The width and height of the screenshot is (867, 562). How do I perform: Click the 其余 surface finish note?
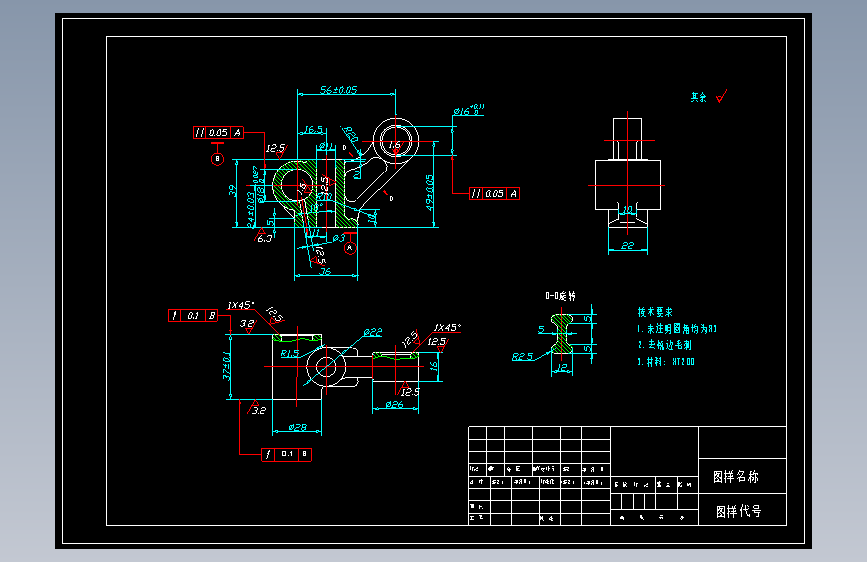[x=698, y=97]
